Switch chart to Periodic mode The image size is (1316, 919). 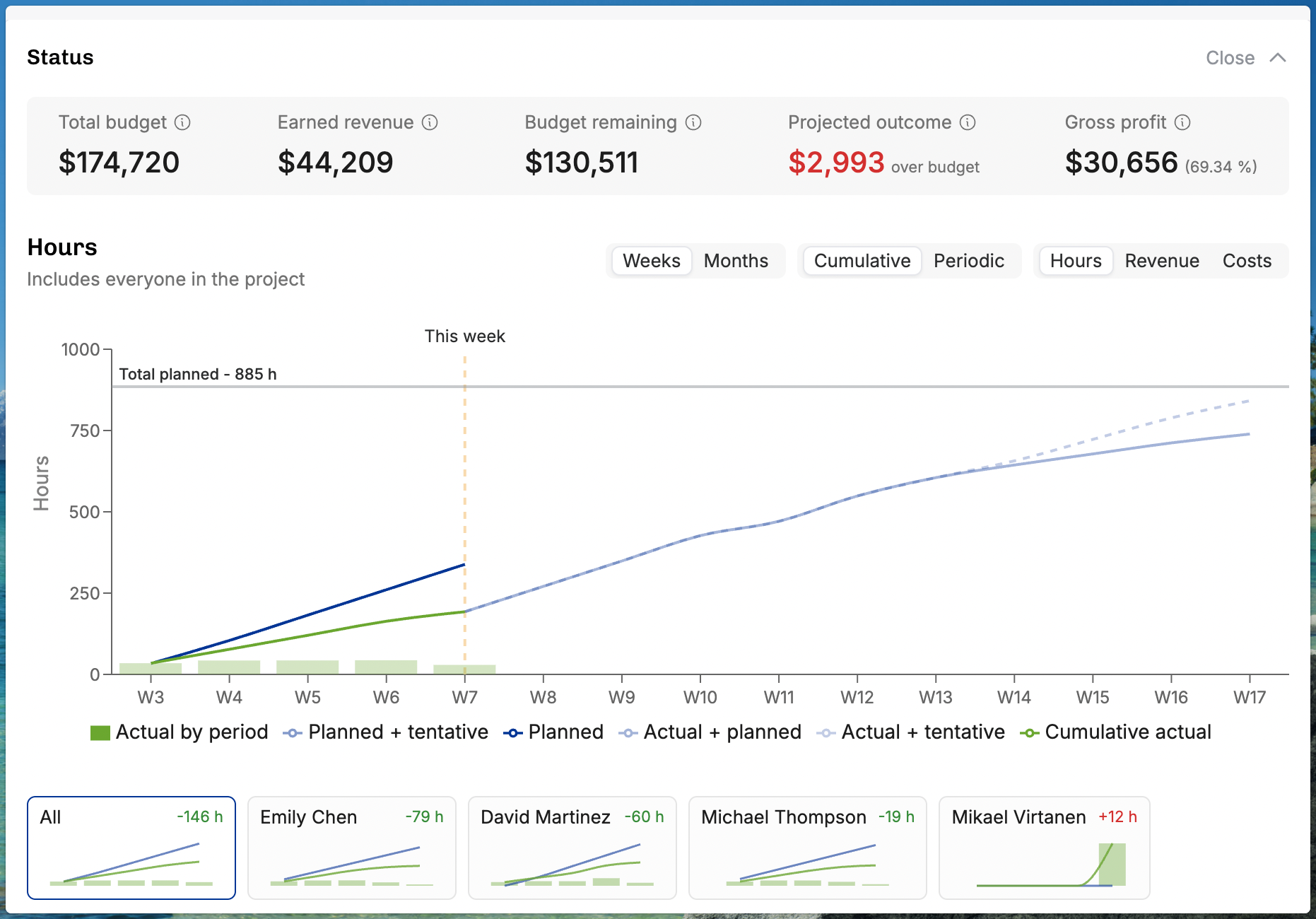(969, 261)
